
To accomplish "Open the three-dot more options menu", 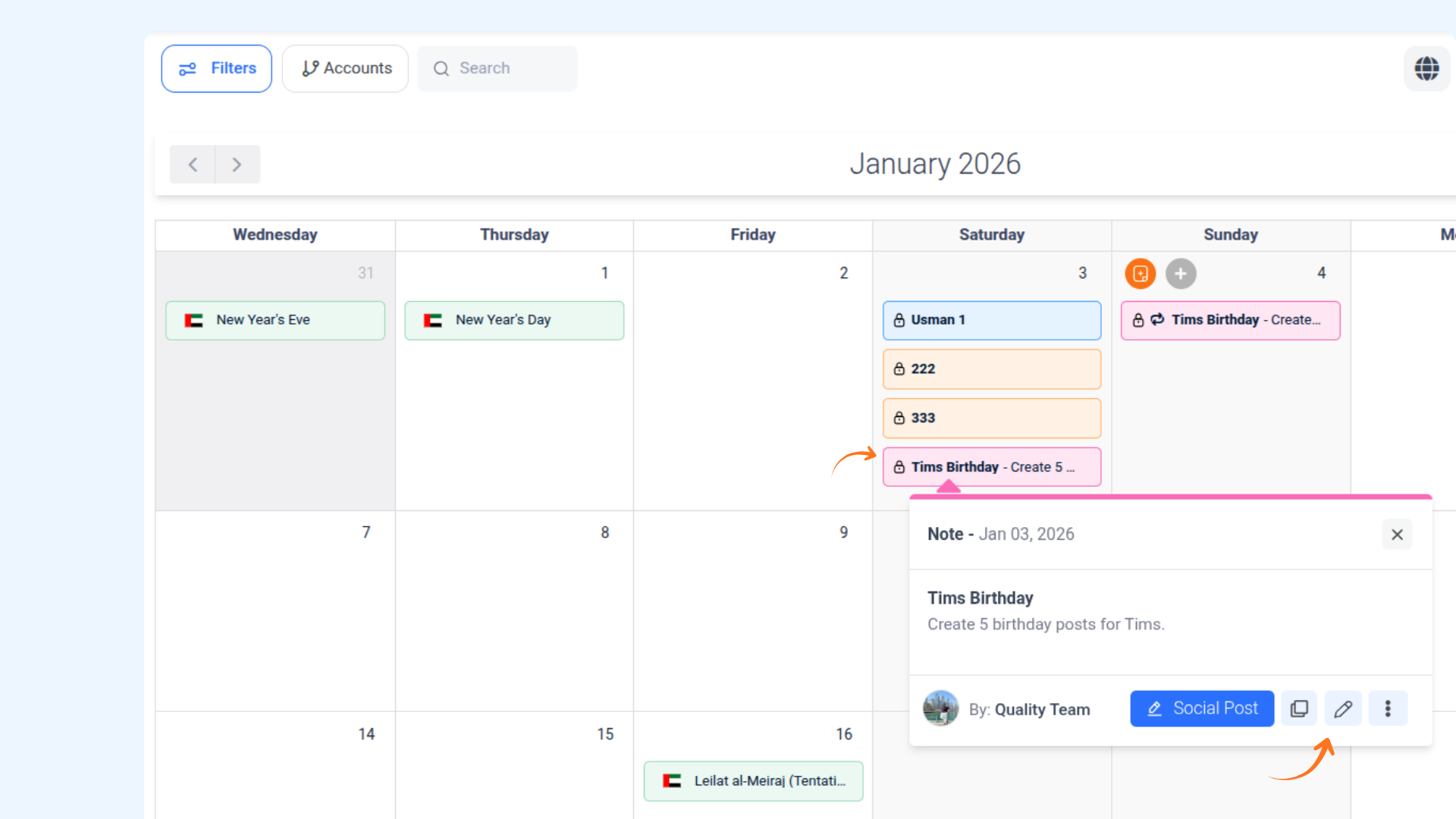I will 1388,708.
